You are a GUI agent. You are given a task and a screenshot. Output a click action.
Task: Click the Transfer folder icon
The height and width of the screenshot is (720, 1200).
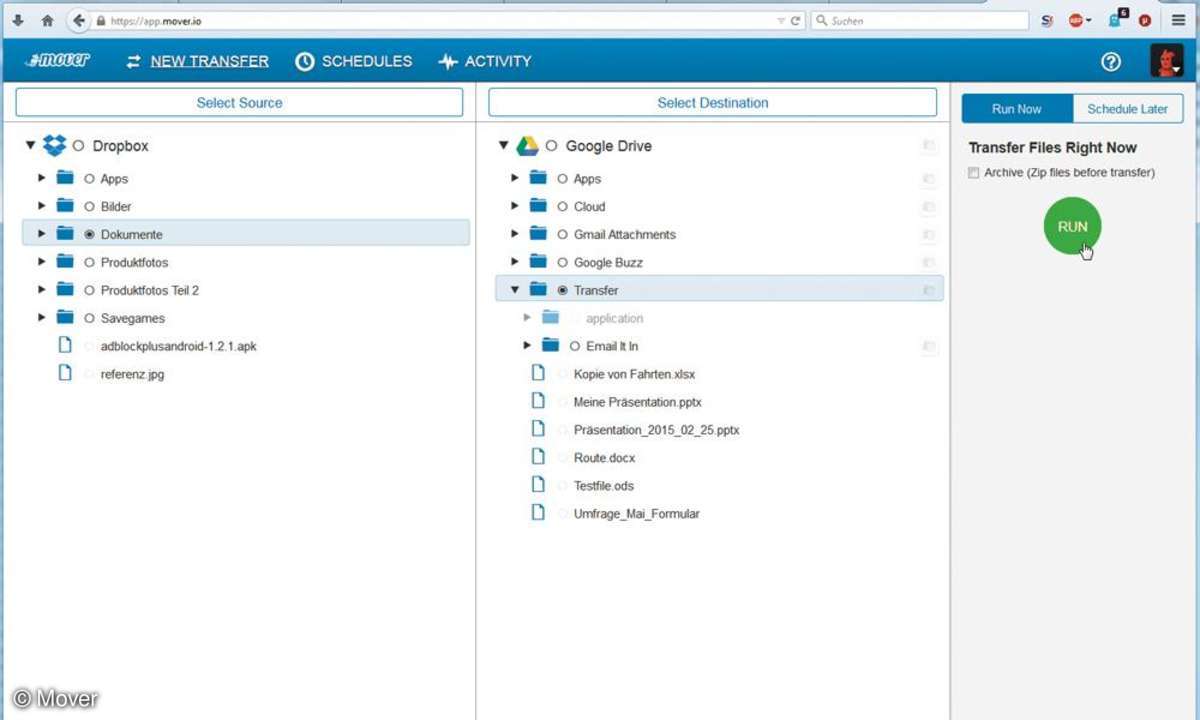pos(538,290)
